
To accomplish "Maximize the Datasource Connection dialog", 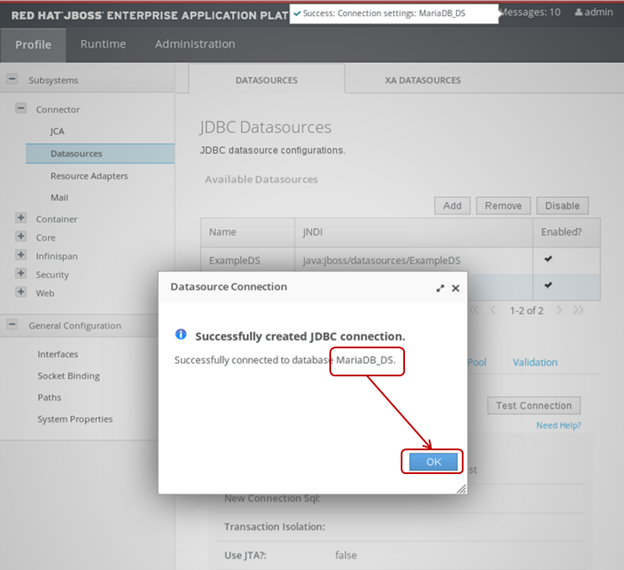I will [x=440, y=288].
